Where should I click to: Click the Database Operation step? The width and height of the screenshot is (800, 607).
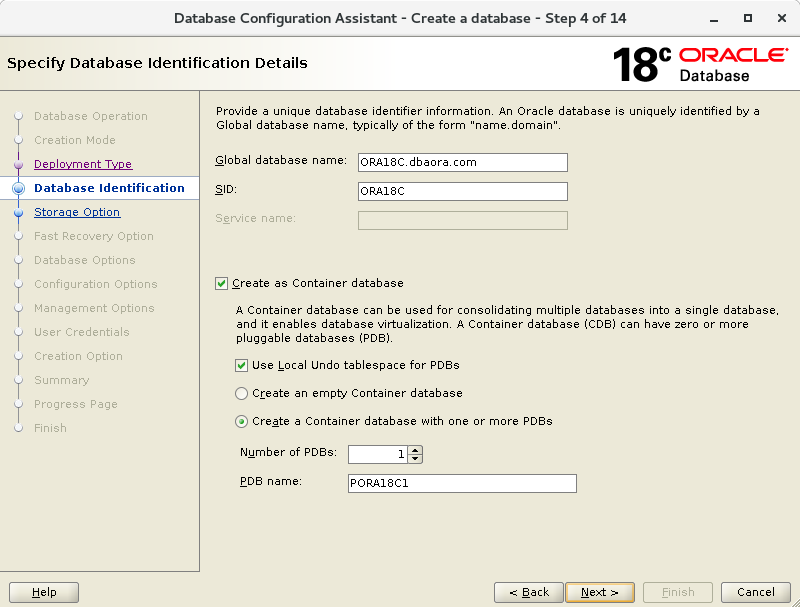(91, 116)
